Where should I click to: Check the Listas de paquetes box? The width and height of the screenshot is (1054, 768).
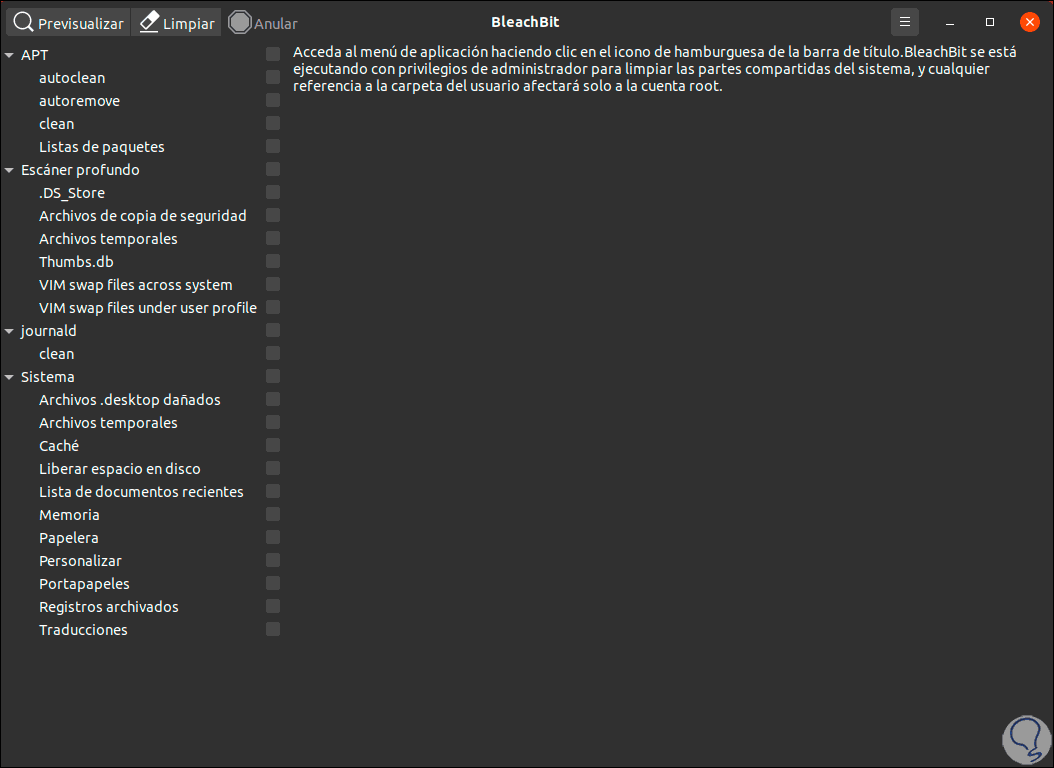click(273, 146)
